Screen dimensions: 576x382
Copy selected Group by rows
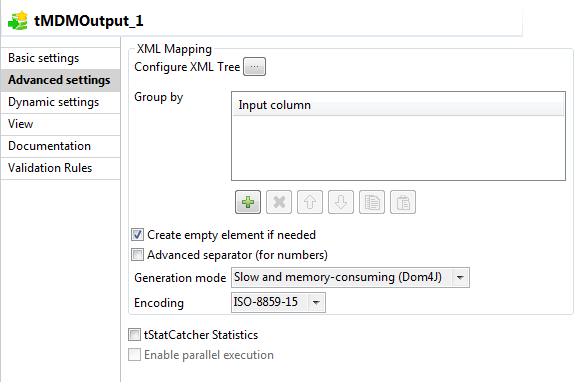[x=372, y=202]
